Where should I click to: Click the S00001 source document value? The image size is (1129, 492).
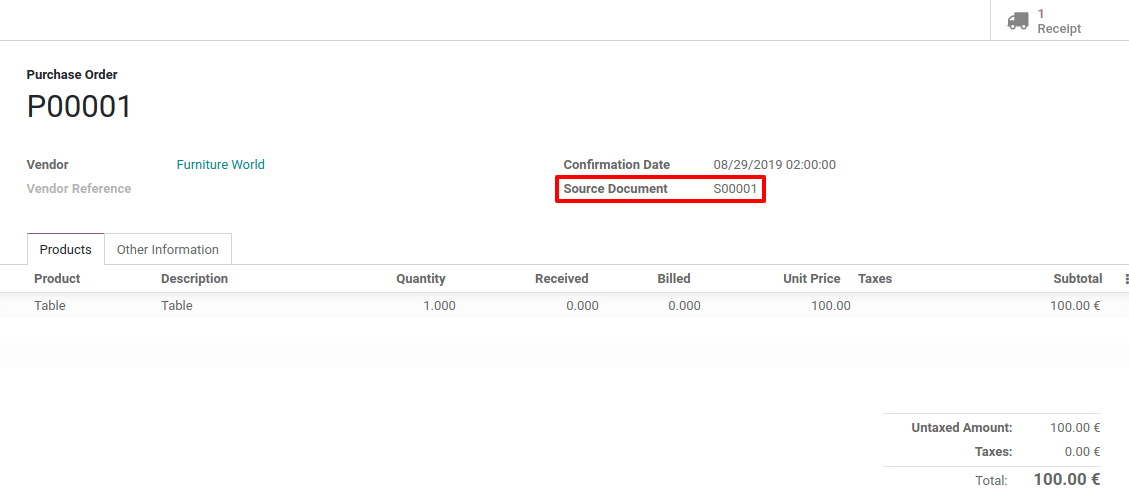click(736, 189)
